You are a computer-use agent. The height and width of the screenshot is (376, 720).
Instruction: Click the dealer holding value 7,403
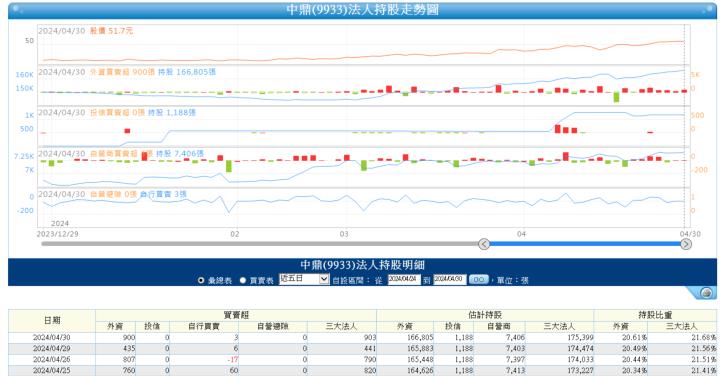click(515, 348)
